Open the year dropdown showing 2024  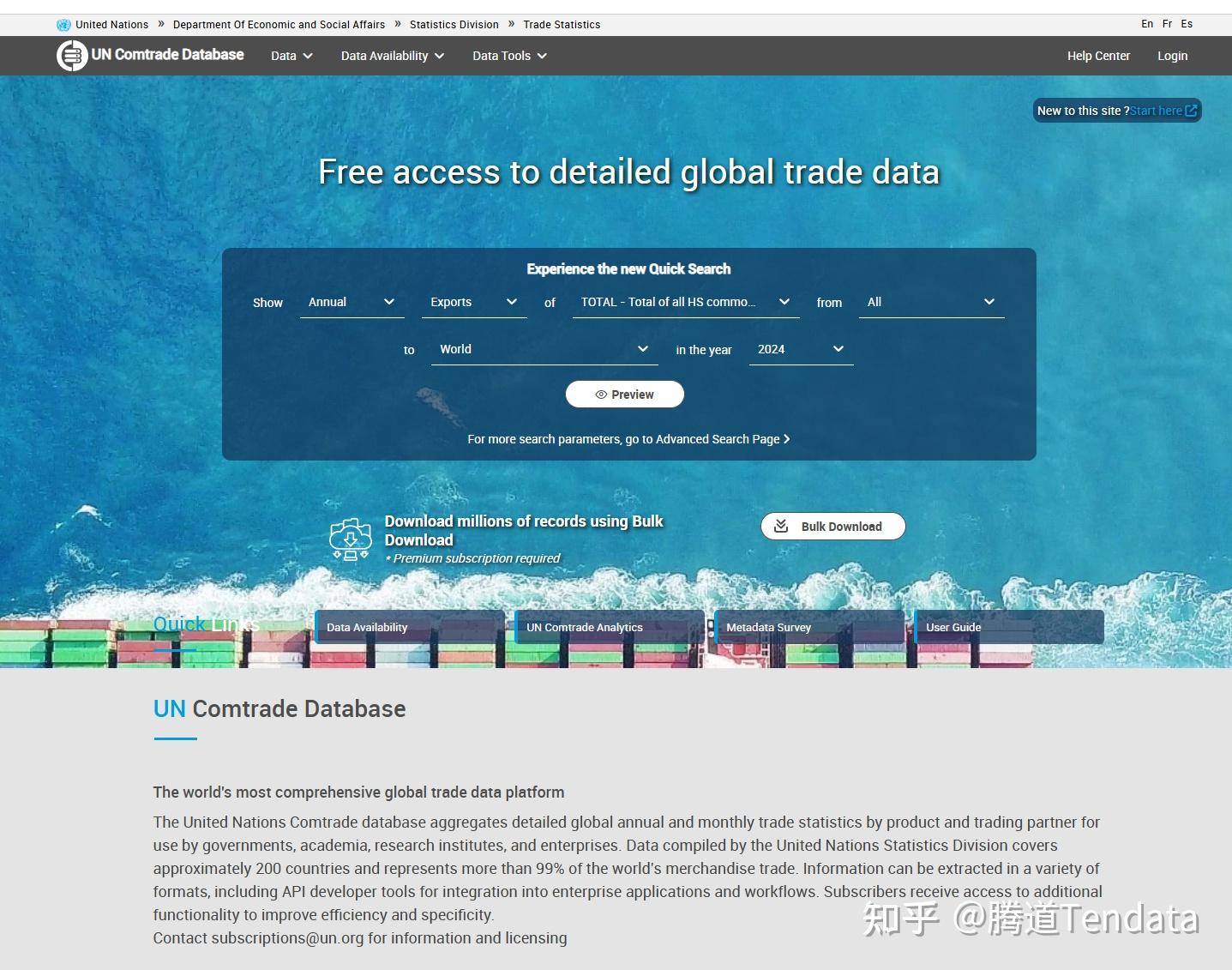[x=802, y=349]
